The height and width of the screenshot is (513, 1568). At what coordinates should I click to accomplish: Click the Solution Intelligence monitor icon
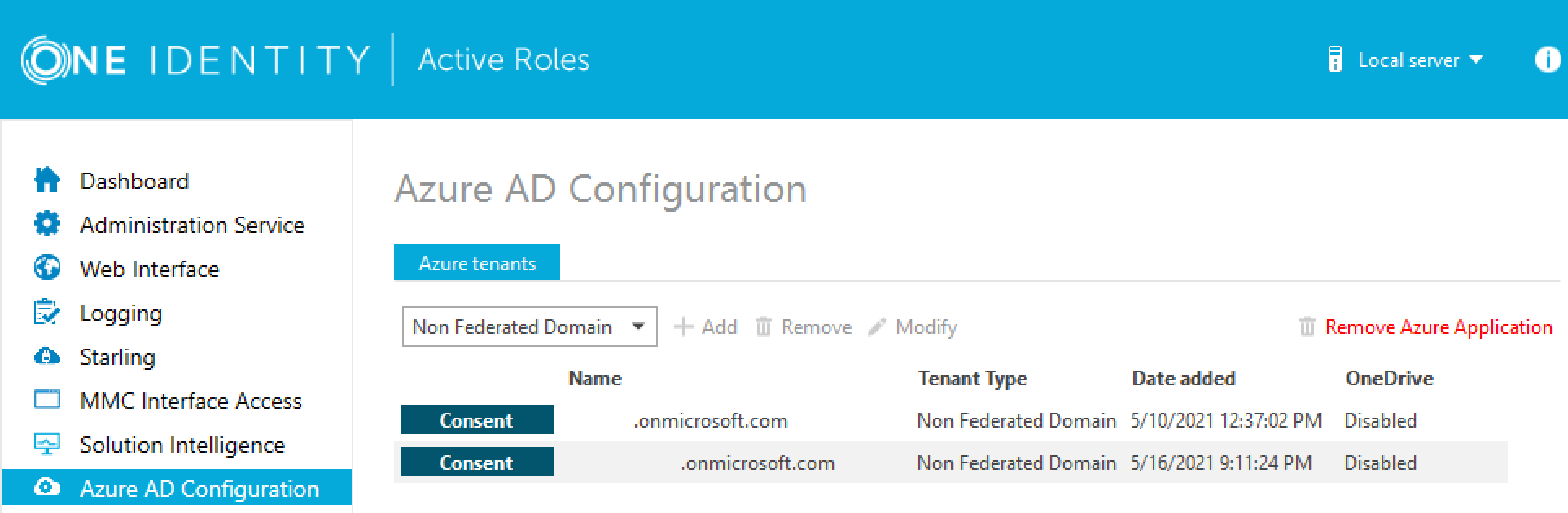pyautogui.click(x=47, y=444)
